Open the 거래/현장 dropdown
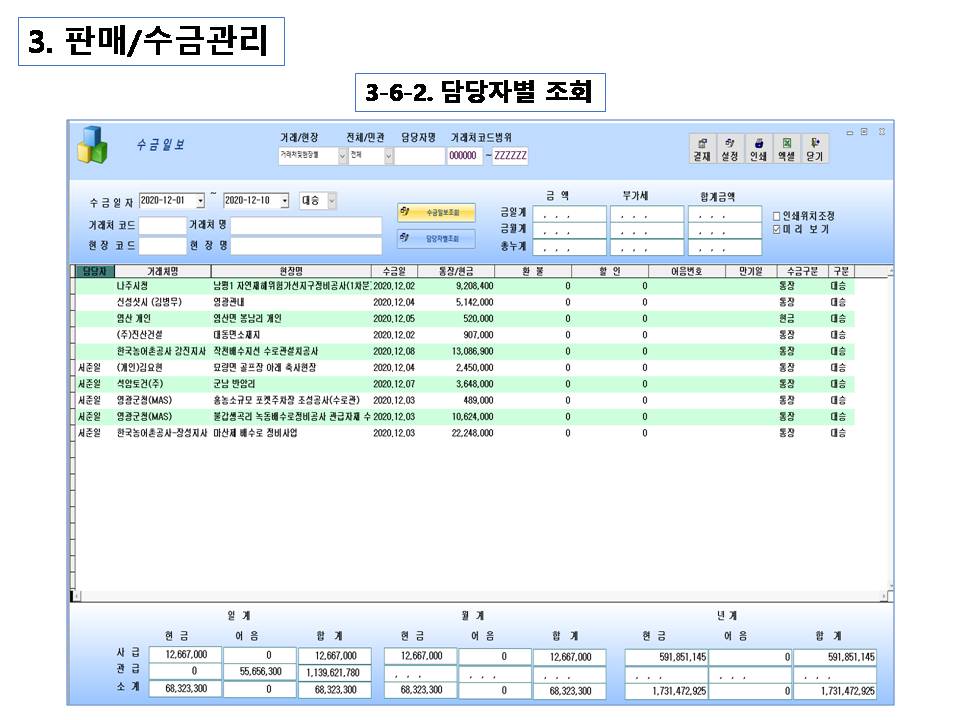The image size is (960, 720). (342, 156)
